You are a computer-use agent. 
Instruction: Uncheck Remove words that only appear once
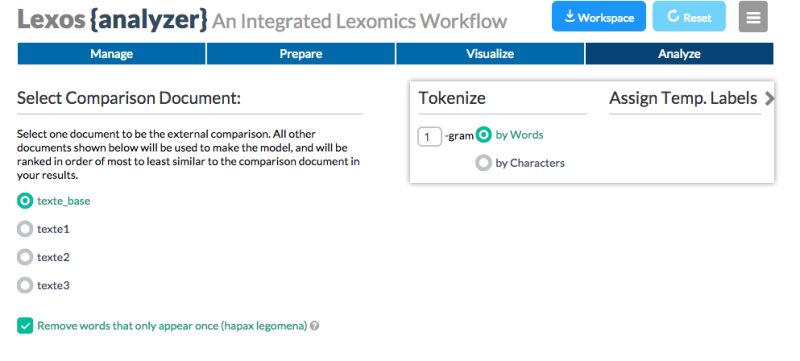coord(24,325)
